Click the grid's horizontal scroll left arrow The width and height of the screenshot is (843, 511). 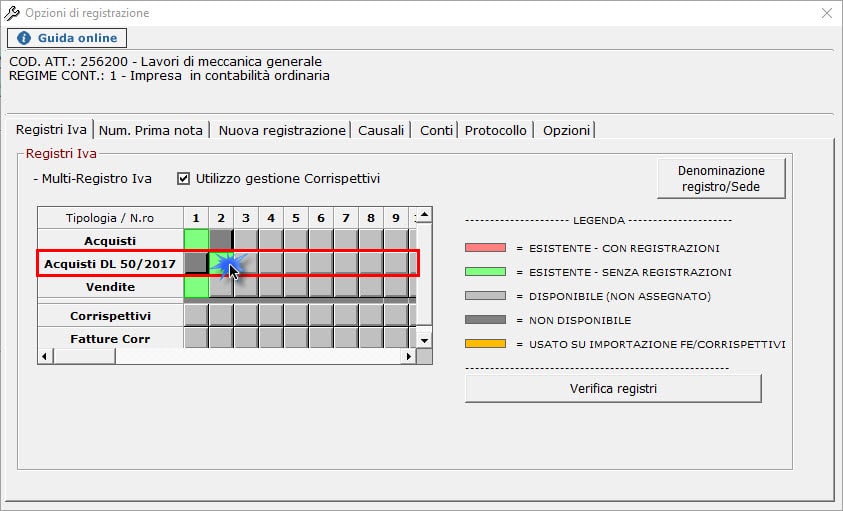pos(45,356)
